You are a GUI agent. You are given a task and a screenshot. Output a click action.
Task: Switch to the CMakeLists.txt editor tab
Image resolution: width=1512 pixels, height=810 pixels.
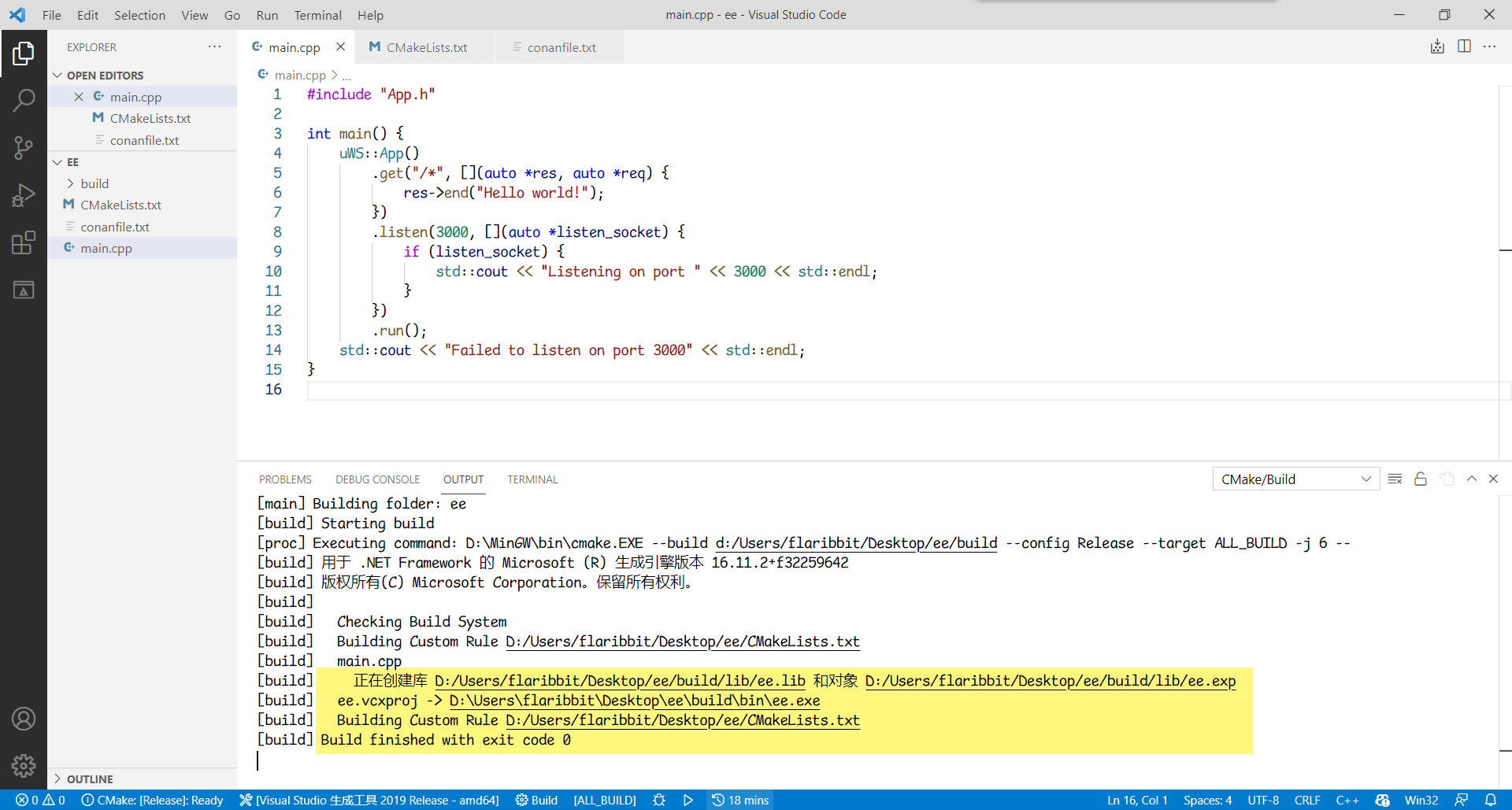coord(426,47)
